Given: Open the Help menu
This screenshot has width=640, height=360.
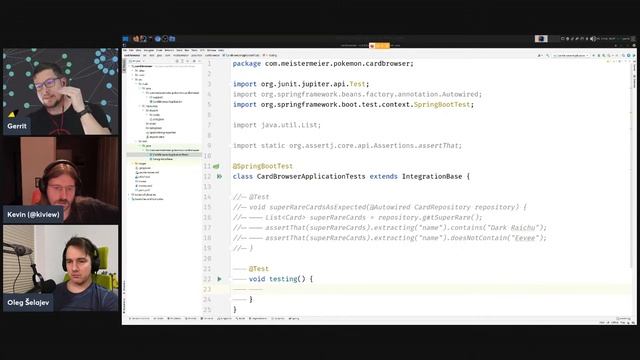Looking at the screenshot, I should tap(221, 50).
